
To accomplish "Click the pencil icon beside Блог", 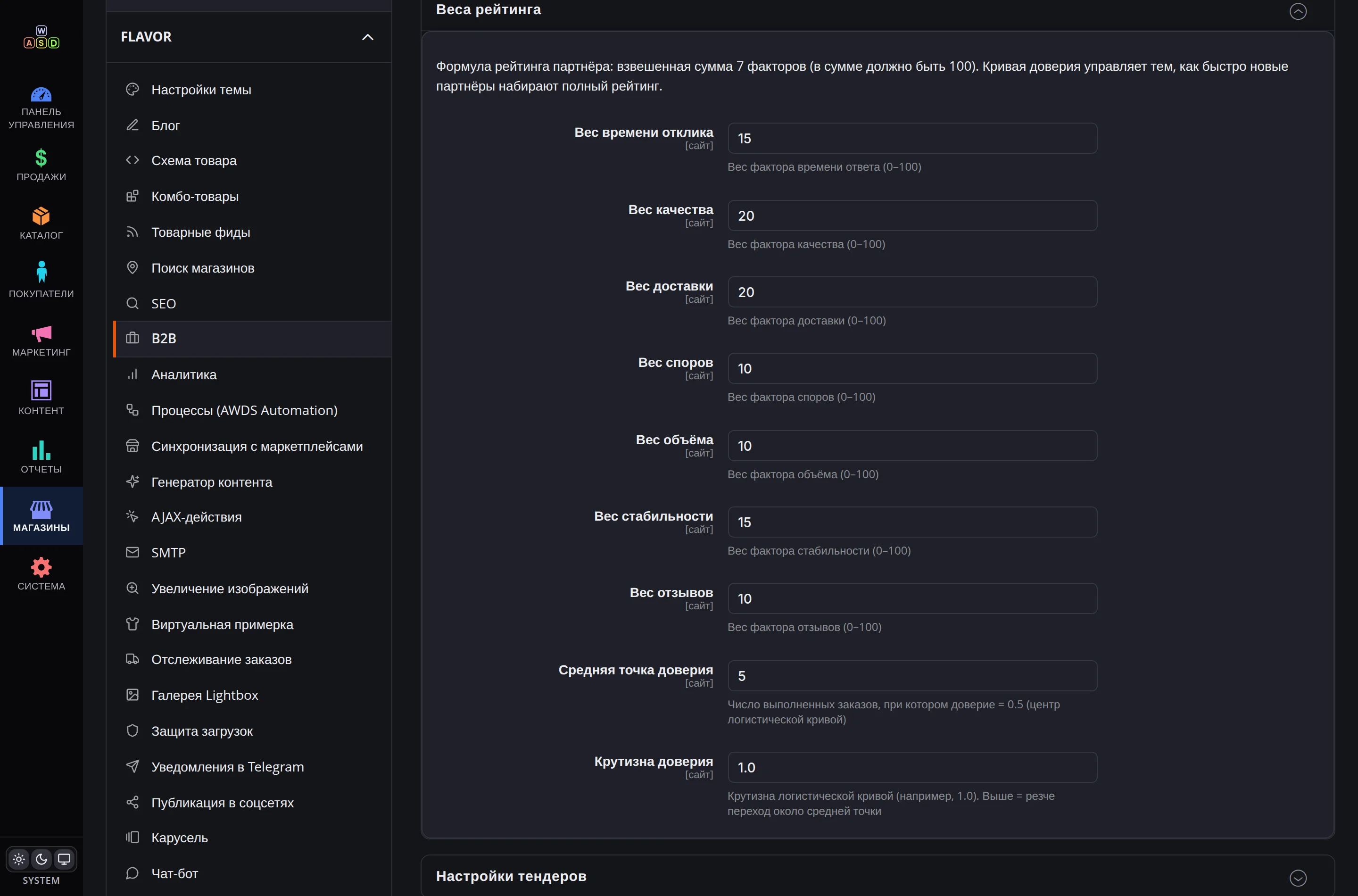I will pos(132,125).
